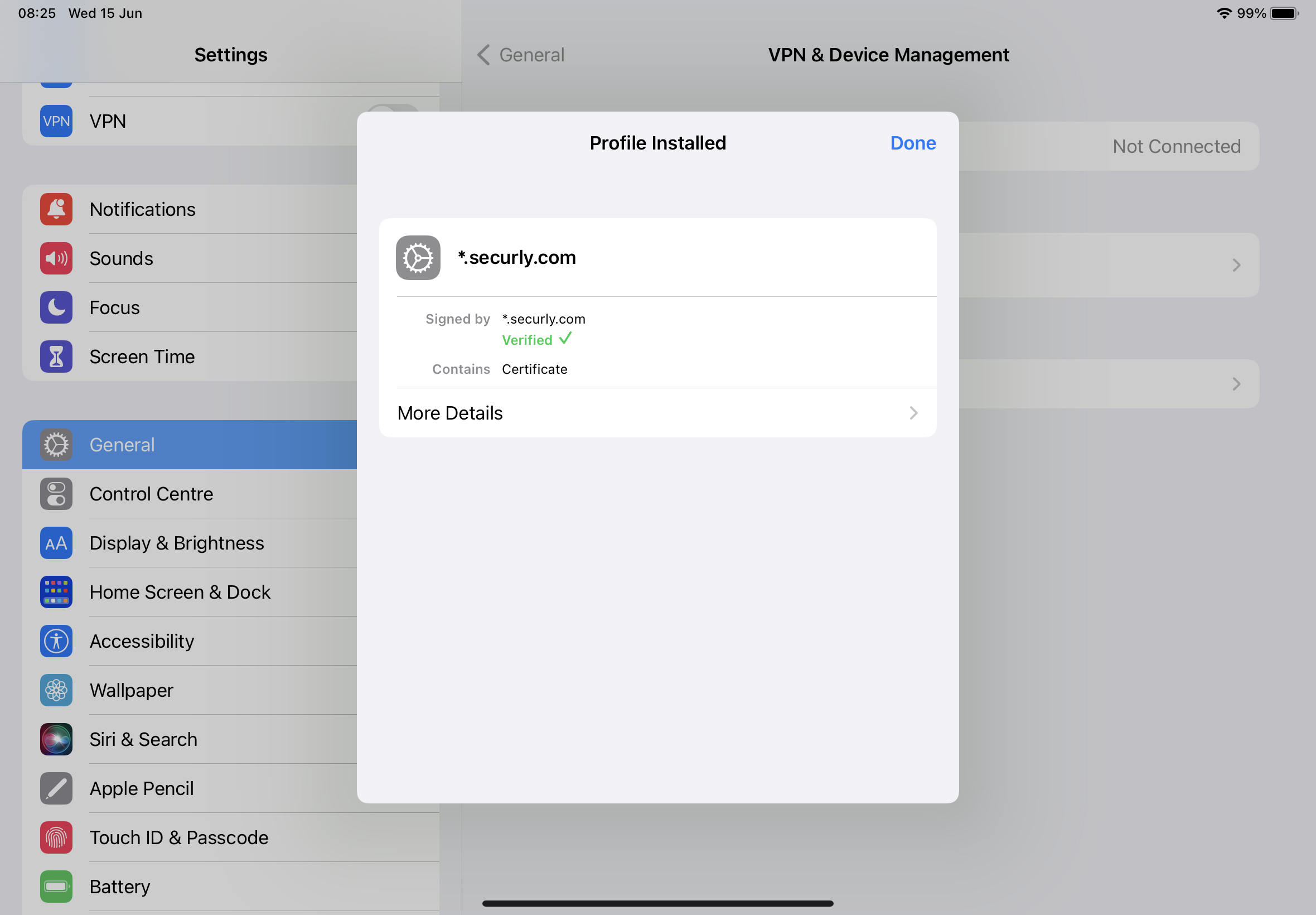Tap the Home Screen & Dock grid icon
This screenshot has height=915, width=1316.
(x=56, y=592)
